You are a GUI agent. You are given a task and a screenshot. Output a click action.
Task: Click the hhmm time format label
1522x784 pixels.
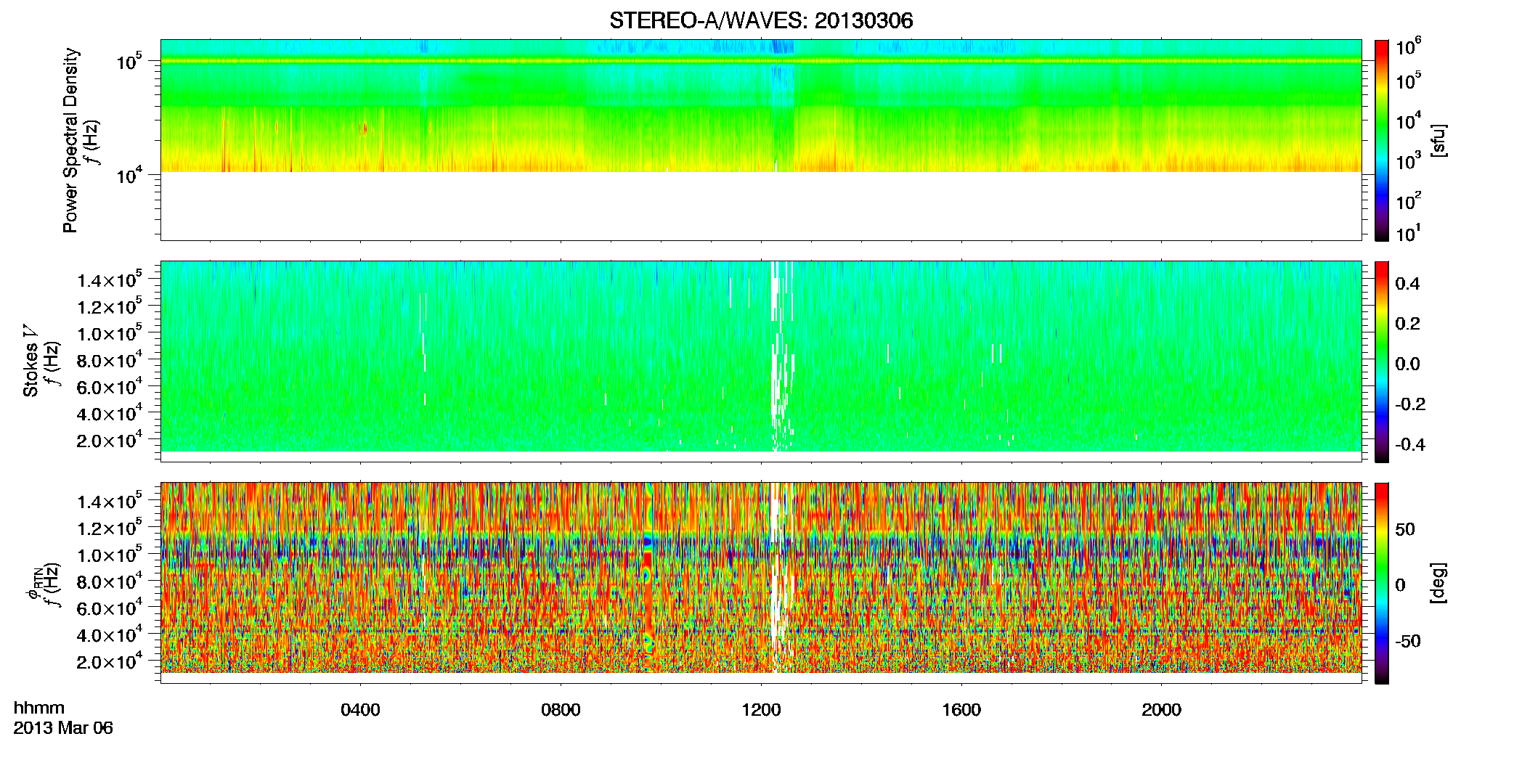(39, 709)
